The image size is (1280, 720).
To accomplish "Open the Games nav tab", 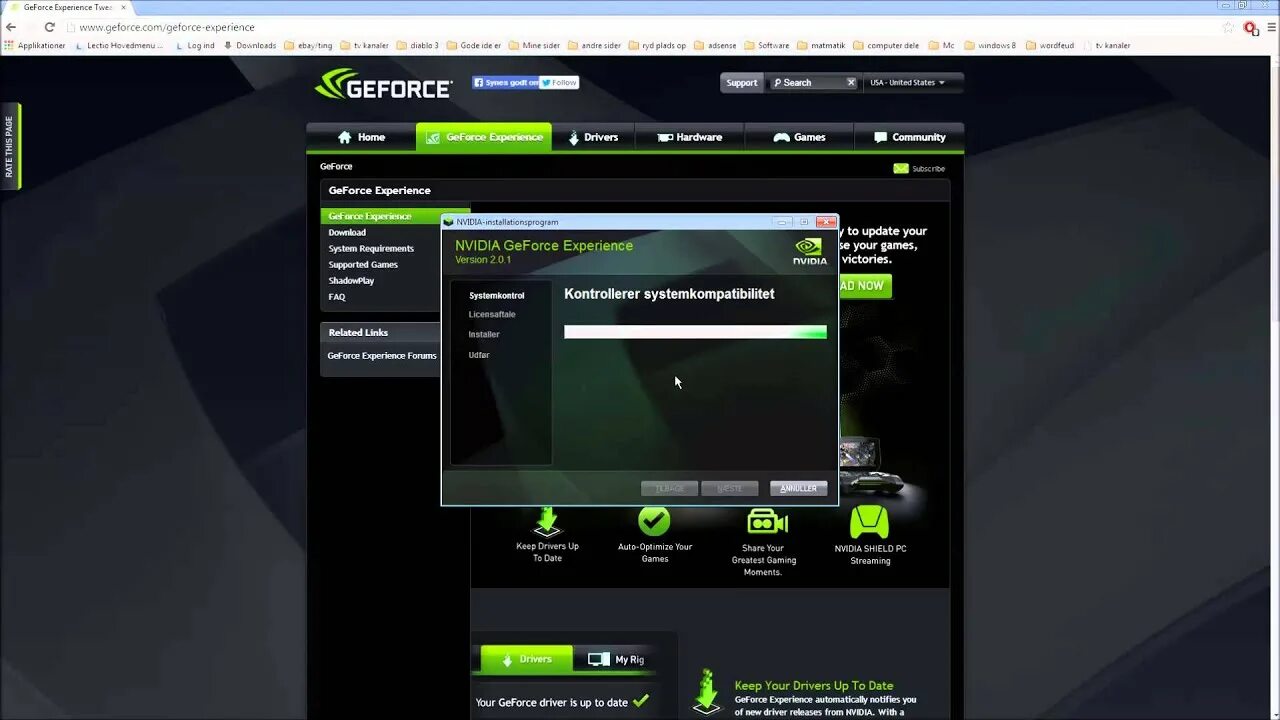I will tap(799, 137).
